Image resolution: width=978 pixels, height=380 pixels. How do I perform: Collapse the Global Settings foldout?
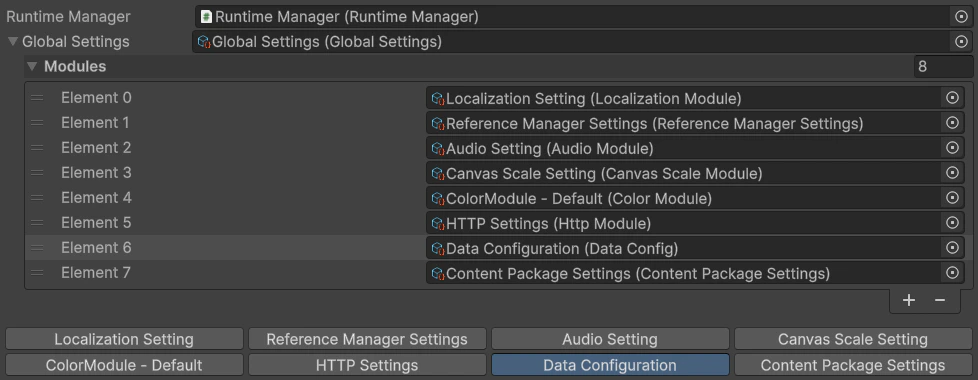[12, 42]
